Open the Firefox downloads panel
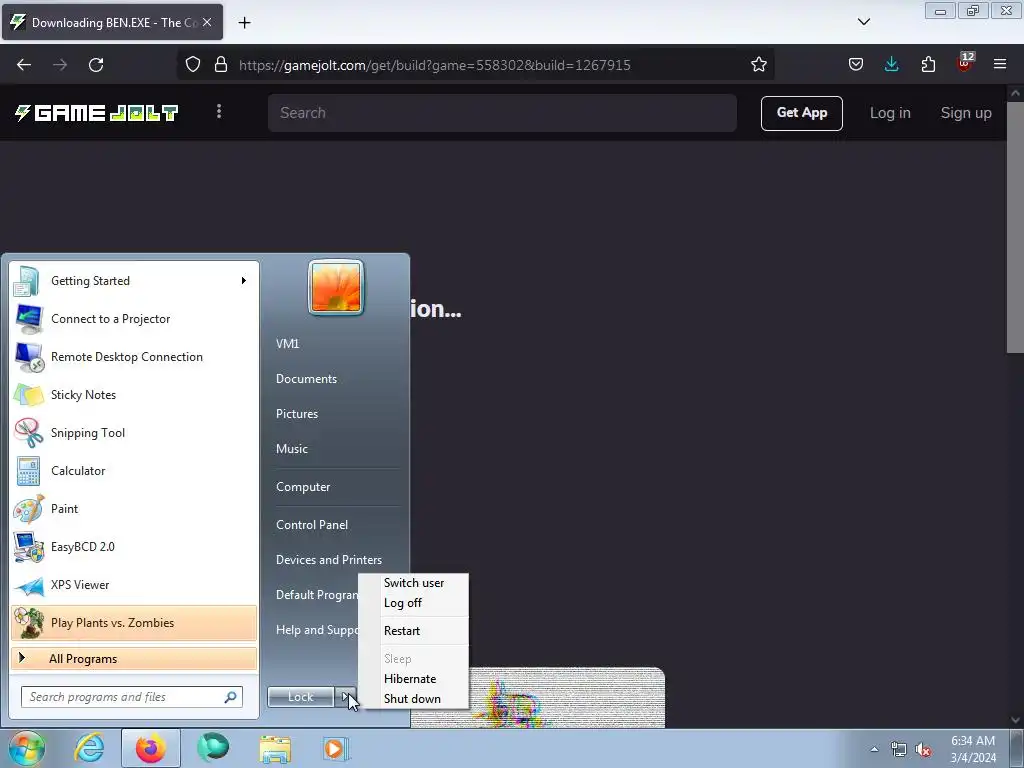 click(891, 65)
